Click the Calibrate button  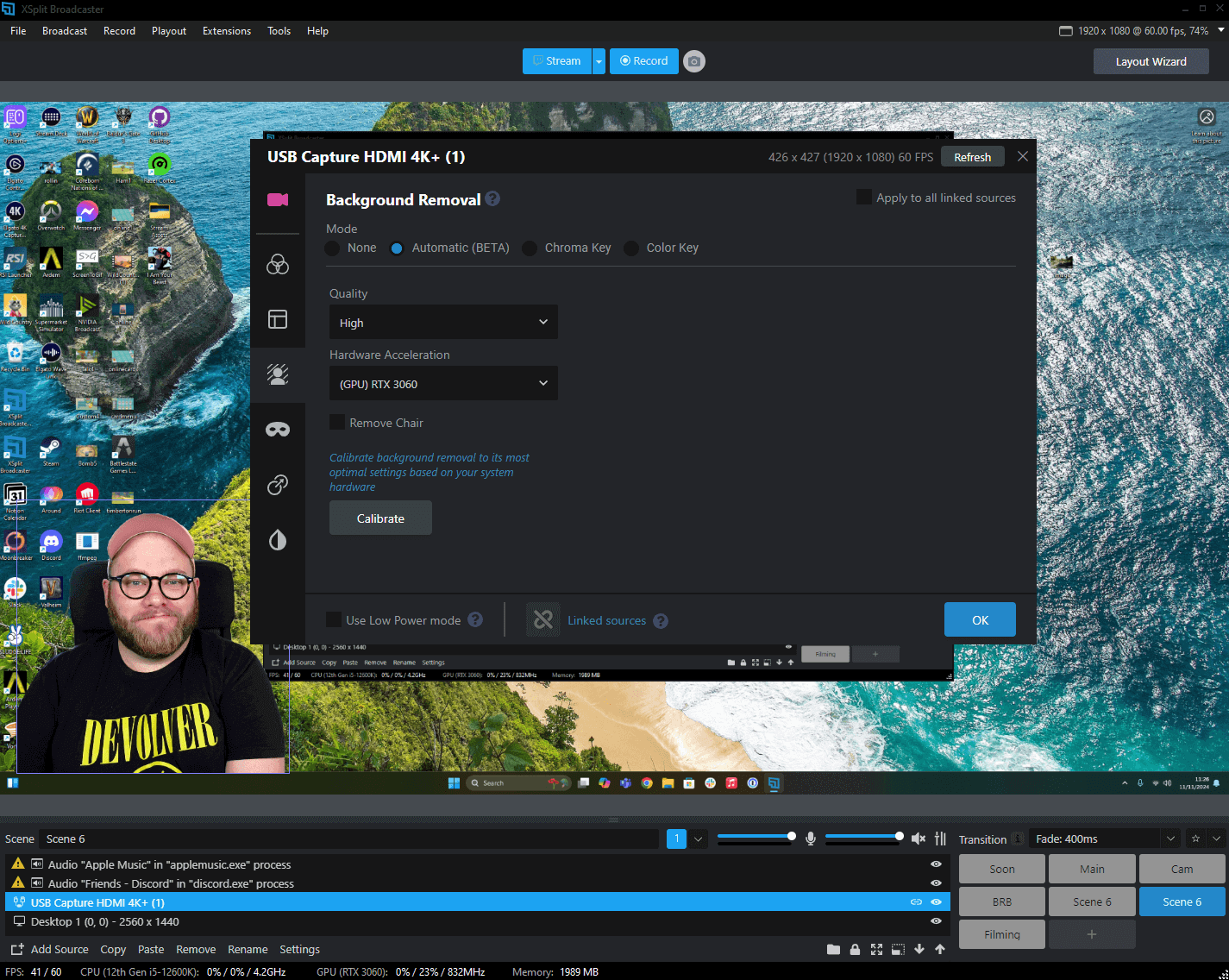380,518
